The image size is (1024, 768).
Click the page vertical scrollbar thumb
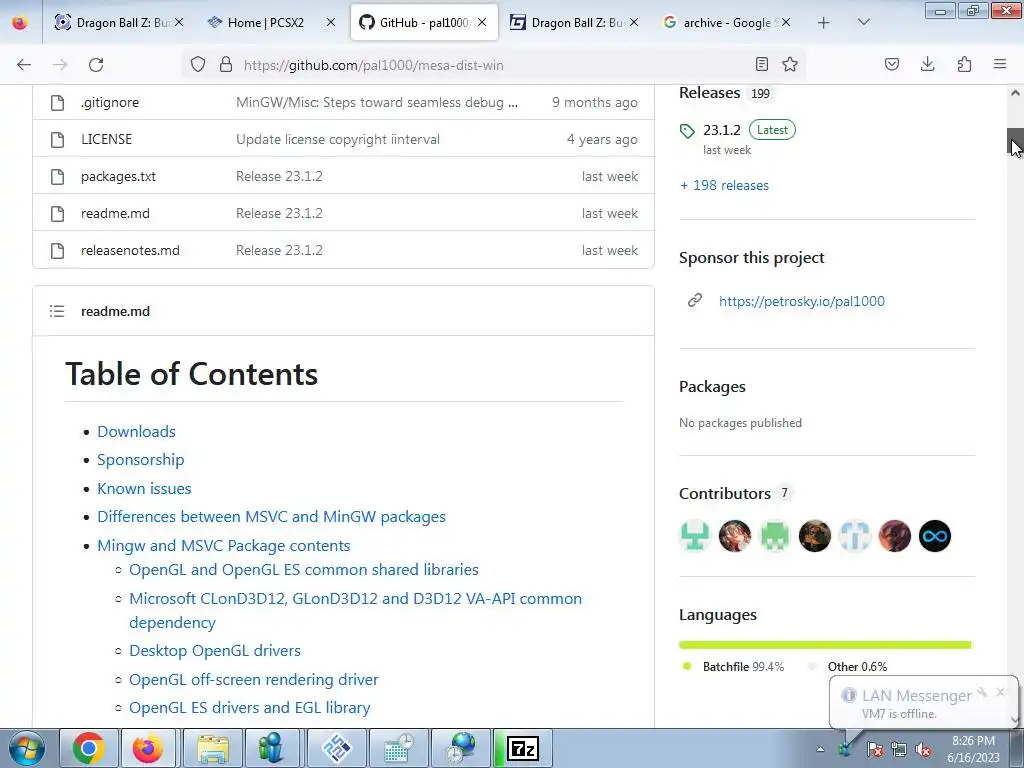pyautogui.click(x=1014, y=143)
